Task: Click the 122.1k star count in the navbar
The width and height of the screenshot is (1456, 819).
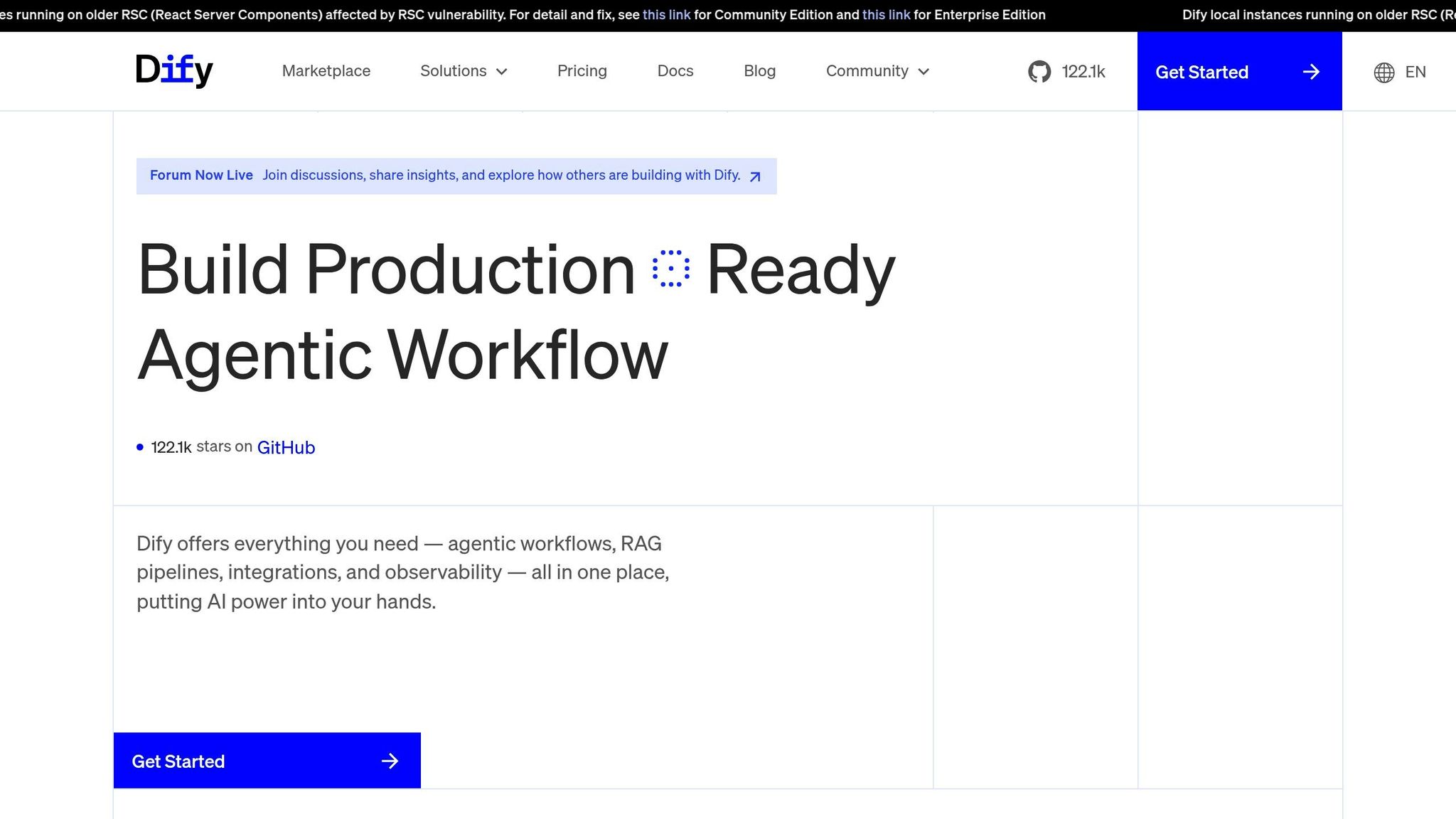Action: point(1083,72)
